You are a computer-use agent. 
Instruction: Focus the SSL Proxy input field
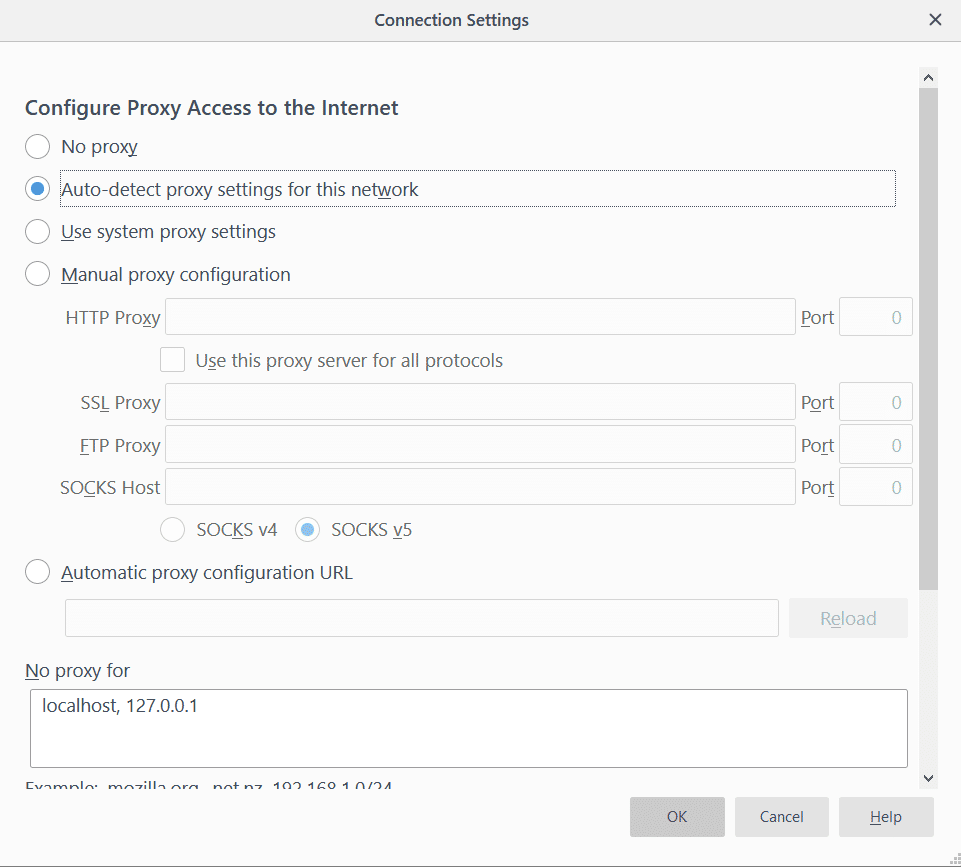click(x=480, y=401)
